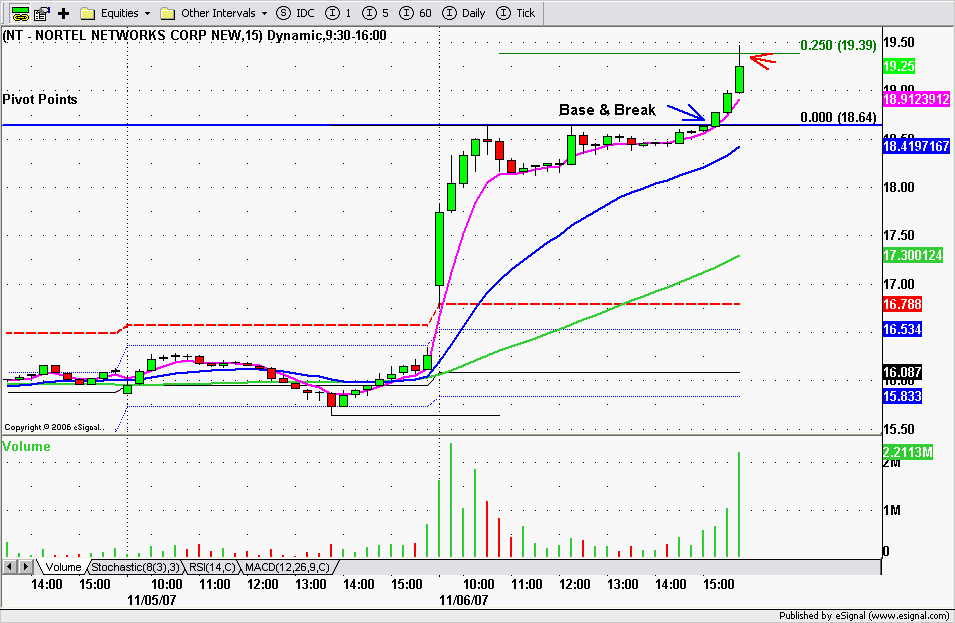Click the right tab scroll arrow
The height and width of the screenshot is (623, 955).
pyautogui.click(x=26, y=567)
